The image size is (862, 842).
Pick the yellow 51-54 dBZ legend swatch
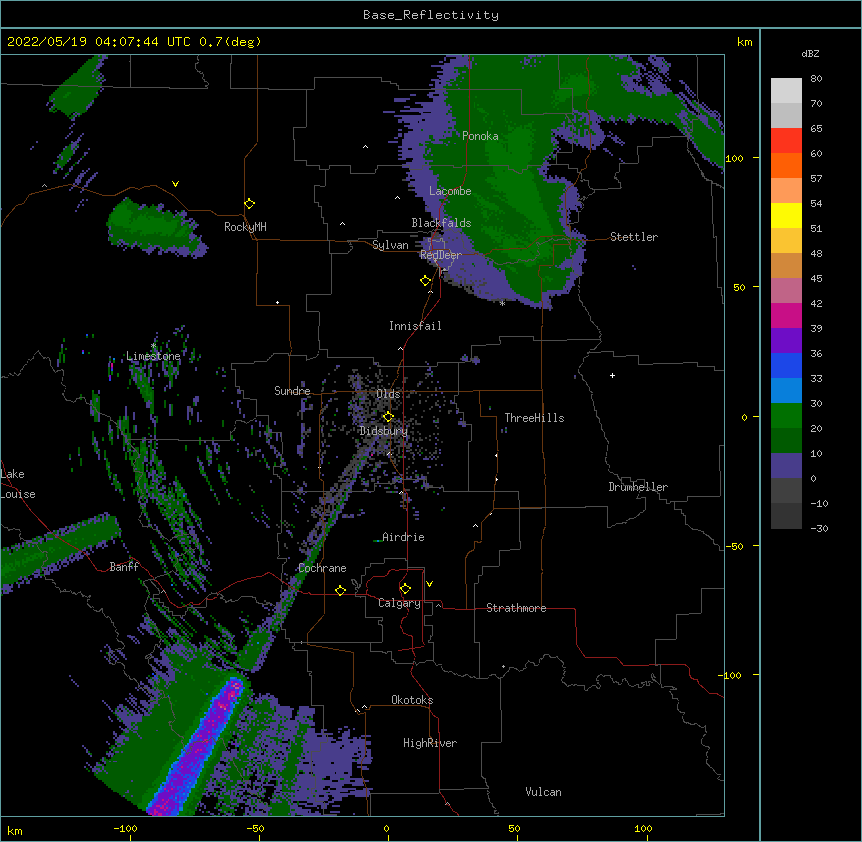click(786, 215)
